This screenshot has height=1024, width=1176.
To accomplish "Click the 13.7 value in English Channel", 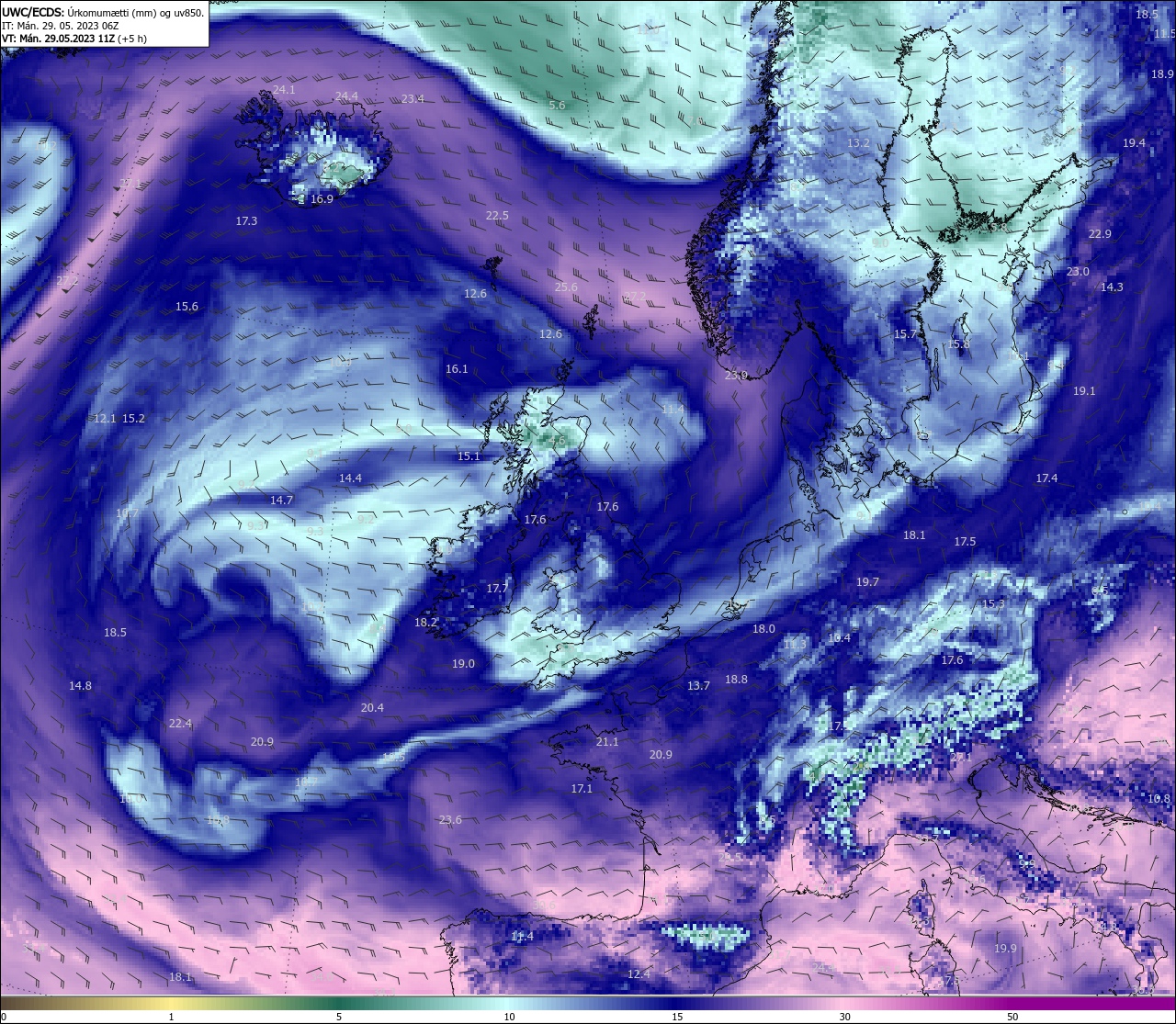I will point(698,686).
